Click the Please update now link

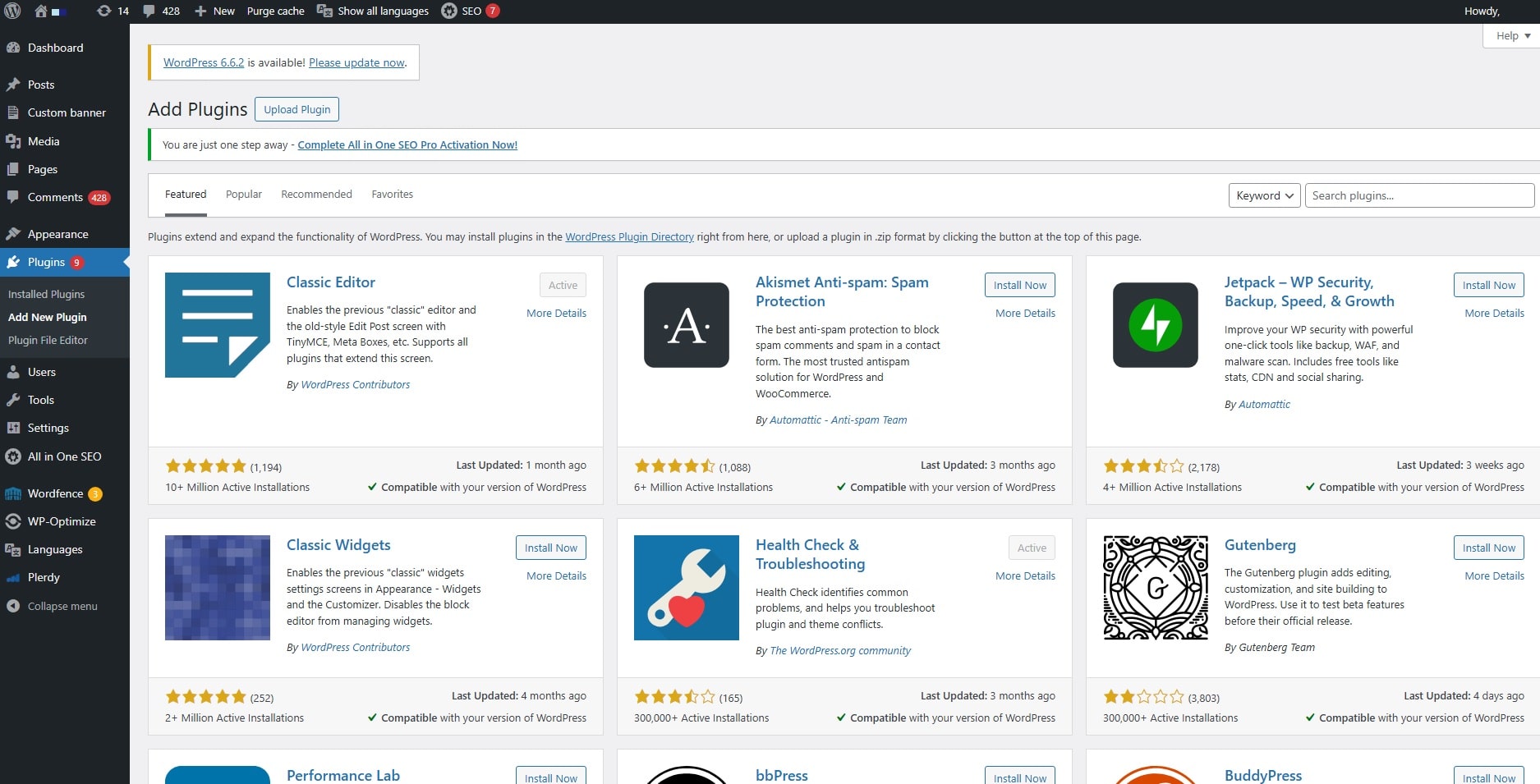pos(356,62)
